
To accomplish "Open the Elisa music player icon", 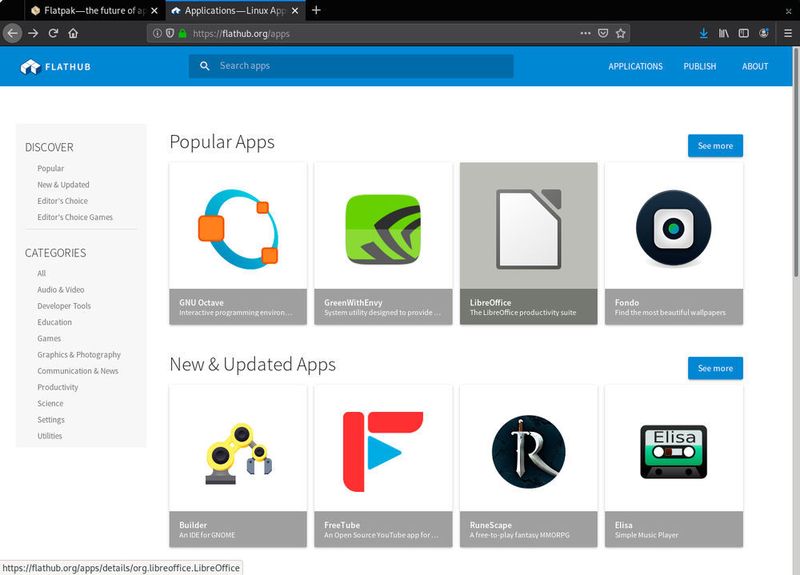I will (x=673, y=452).
